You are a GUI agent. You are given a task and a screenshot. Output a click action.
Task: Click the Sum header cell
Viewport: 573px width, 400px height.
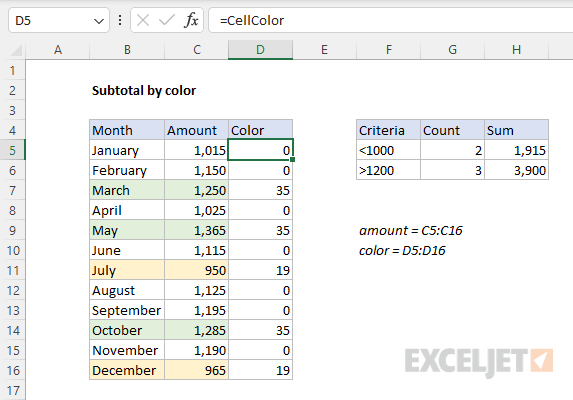pos(516,130)
